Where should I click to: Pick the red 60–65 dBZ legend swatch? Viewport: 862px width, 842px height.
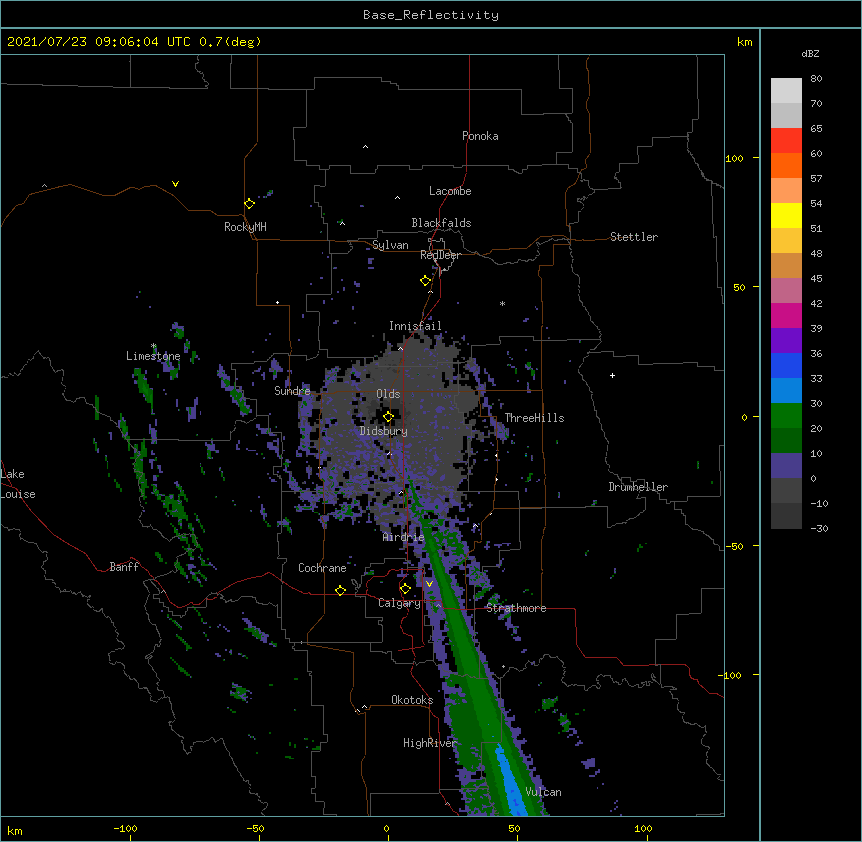coord(786,141)
